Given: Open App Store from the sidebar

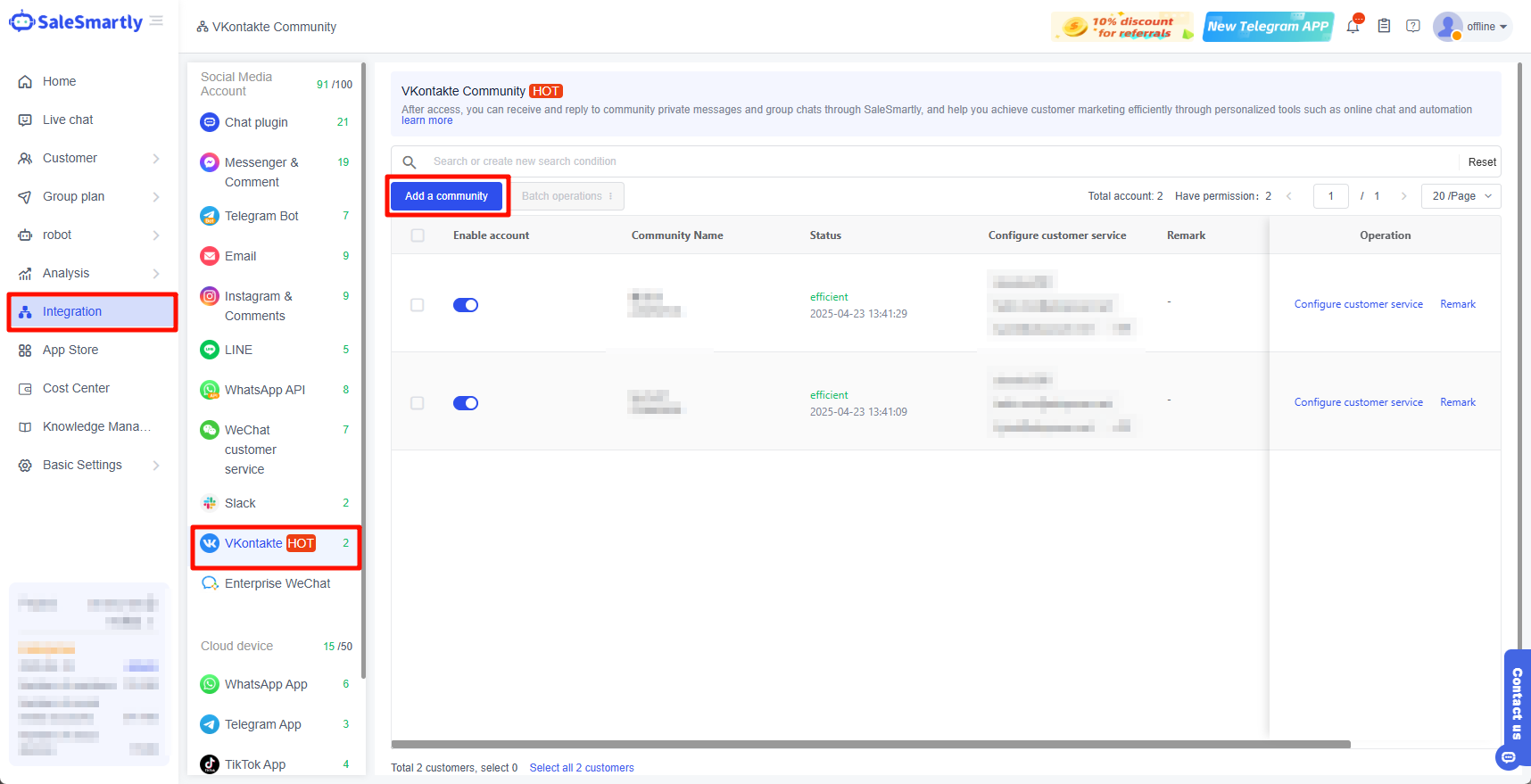Looking at the screenshot, I should pyautogui.click(x=70, y=350).
